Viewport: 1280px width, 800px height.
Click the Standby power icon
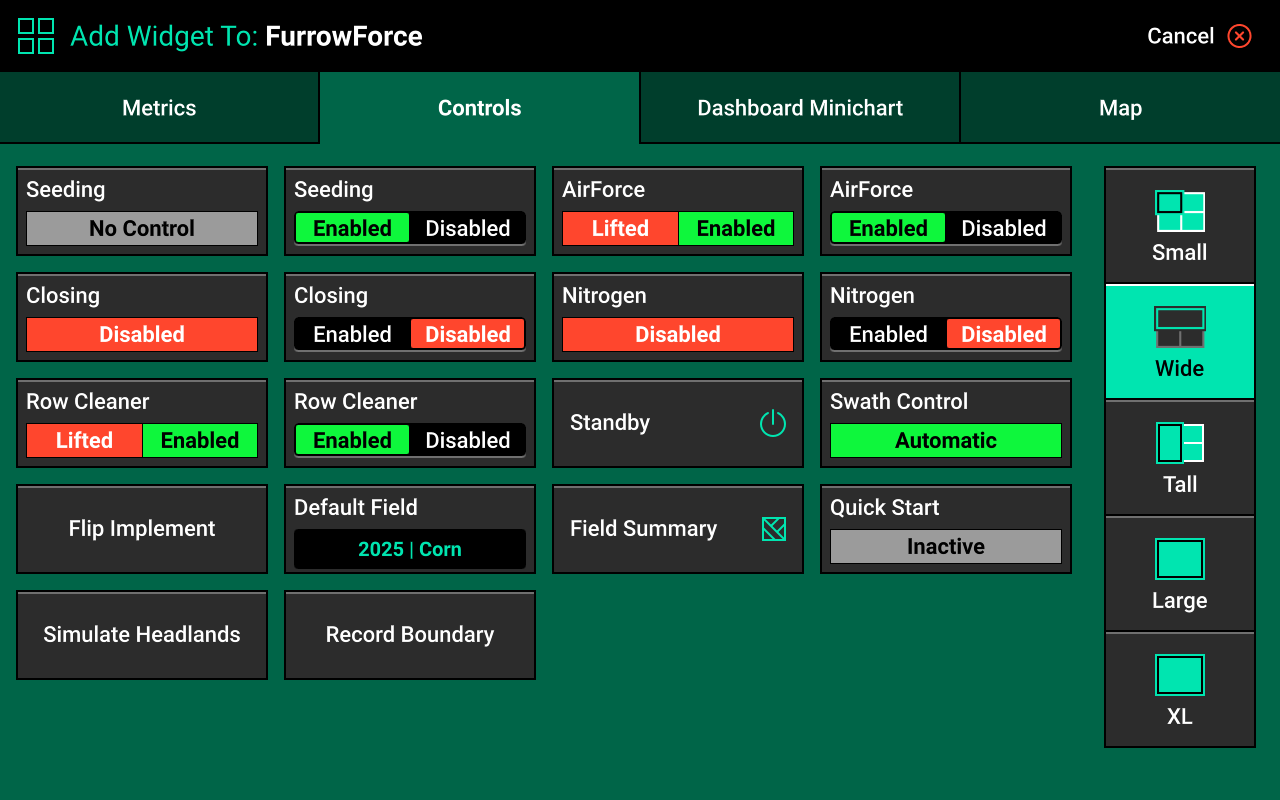(x=773, y=423)
